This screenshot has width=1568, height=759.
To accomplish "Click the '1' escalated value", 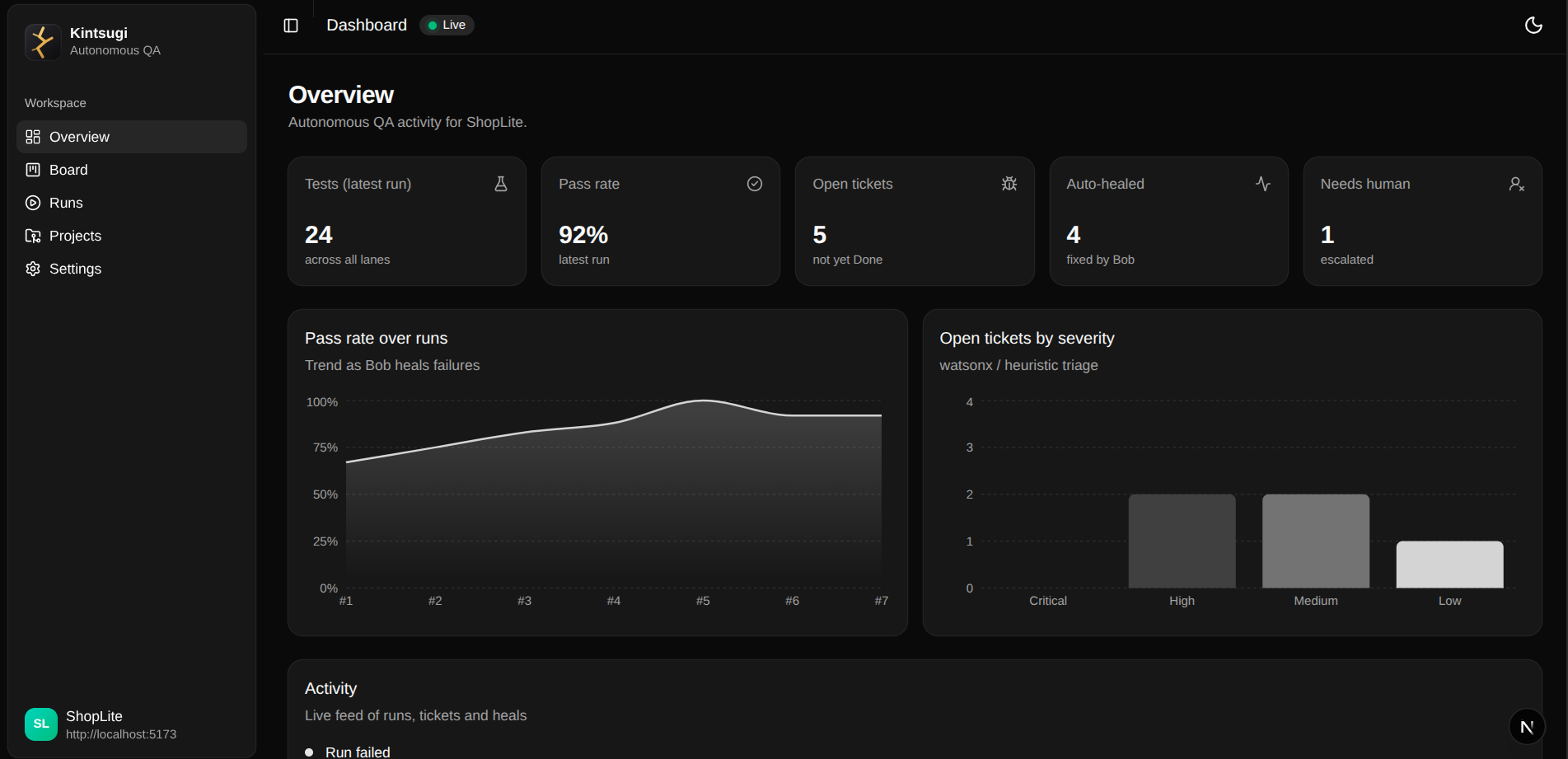I will point(1327,235).
